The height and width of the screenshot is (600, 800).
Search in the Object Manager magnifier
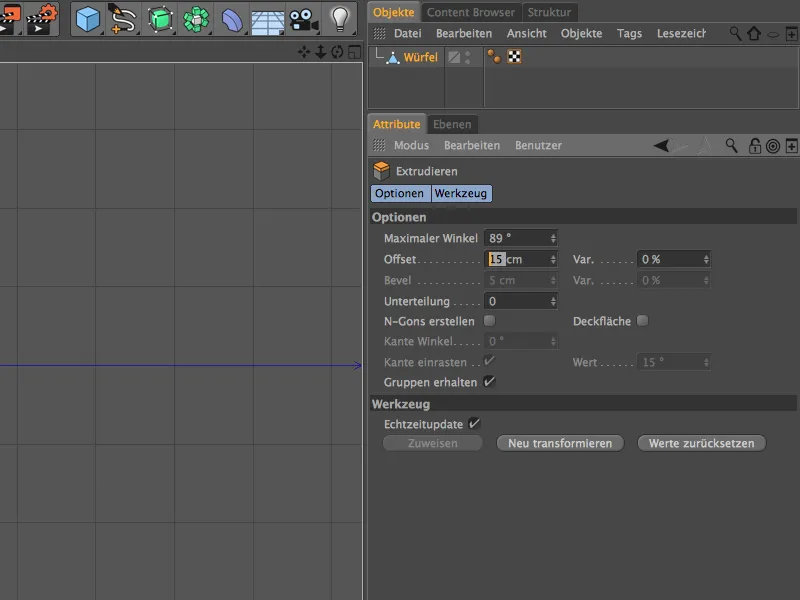(735, 34)
